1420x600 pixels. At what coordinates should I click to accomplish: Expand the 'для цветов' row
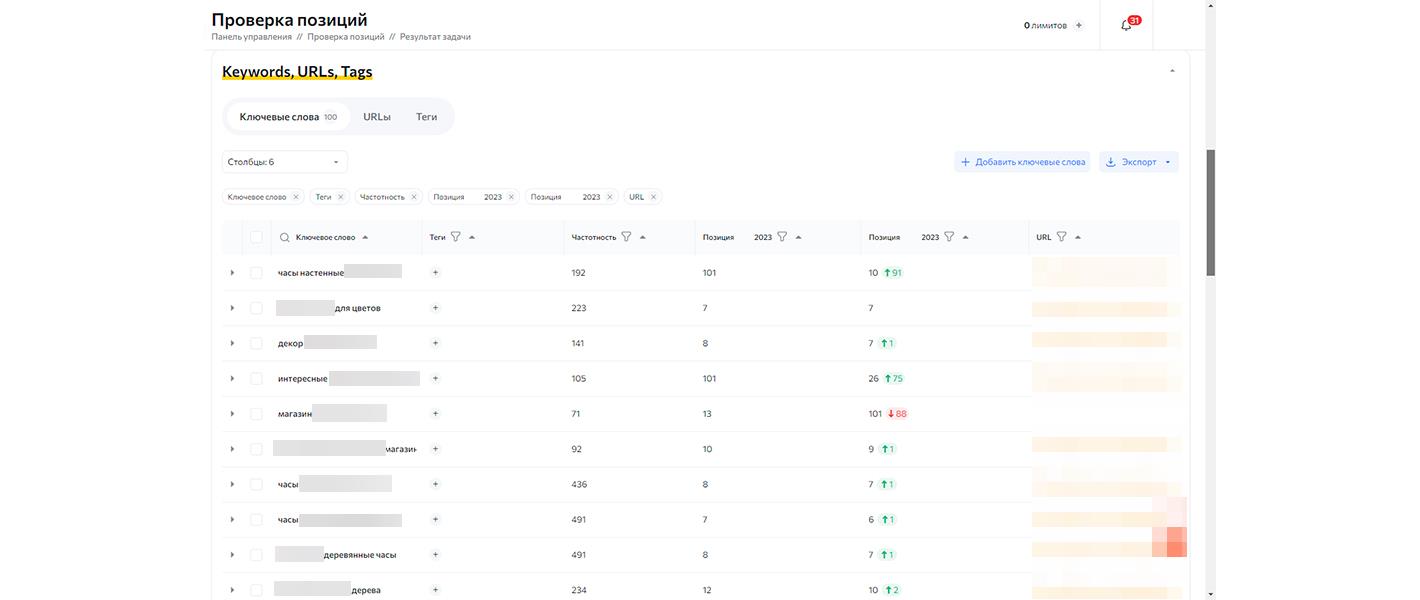[x=232, y=308]
